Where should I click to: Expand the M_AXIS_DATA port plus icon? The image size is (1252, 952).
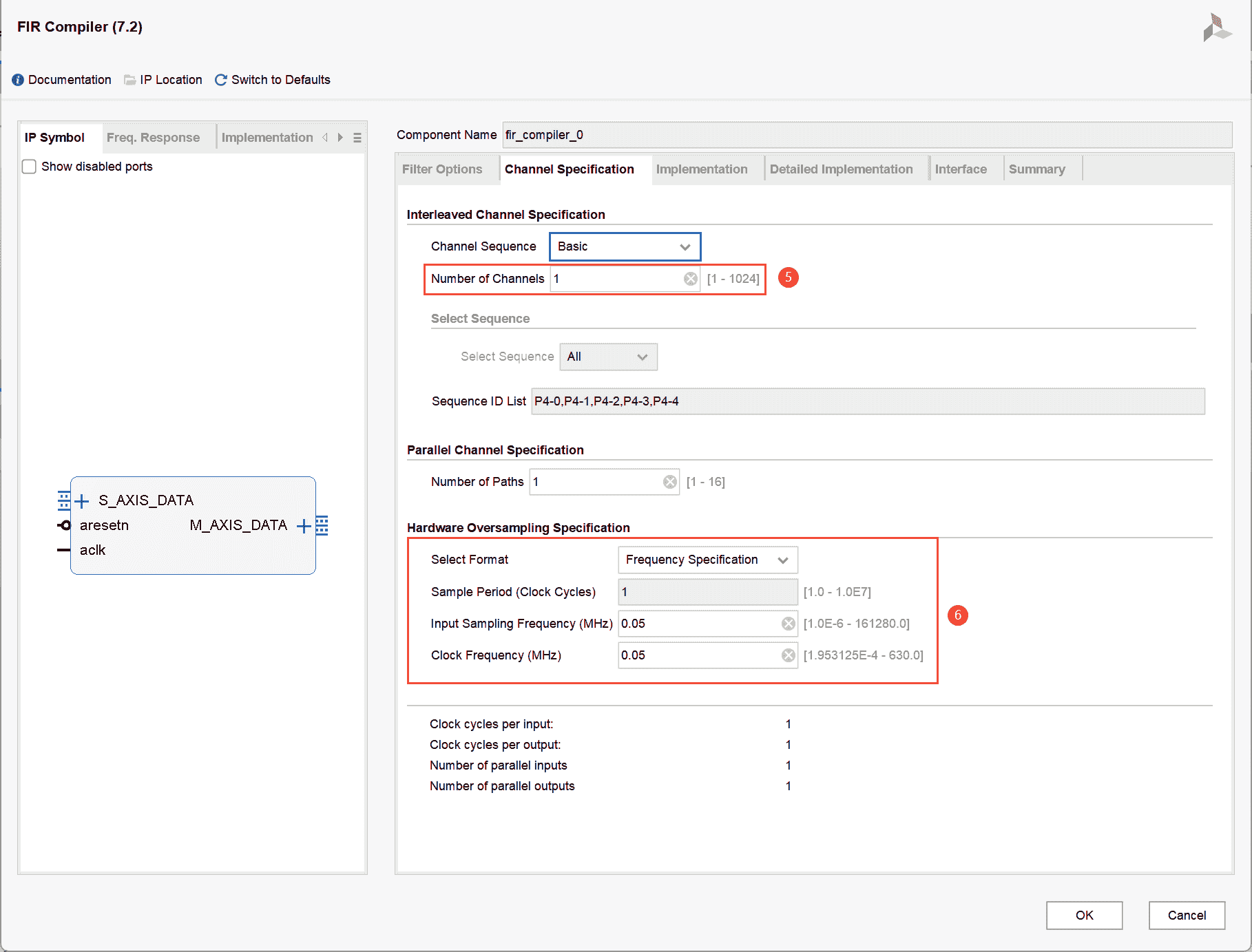click(304, 526)
